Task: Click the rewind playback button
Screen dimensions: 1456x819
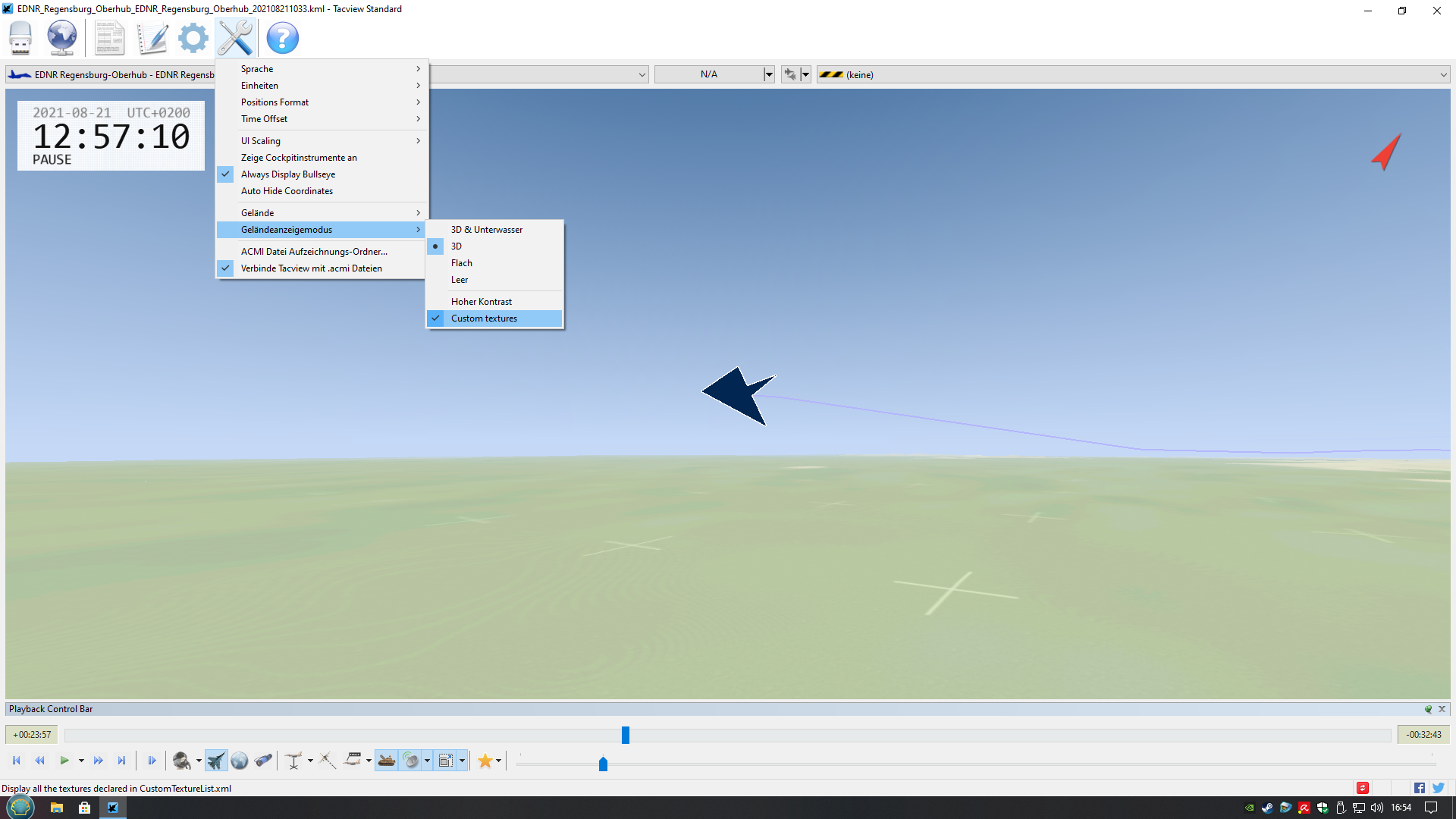Action: 40,761
